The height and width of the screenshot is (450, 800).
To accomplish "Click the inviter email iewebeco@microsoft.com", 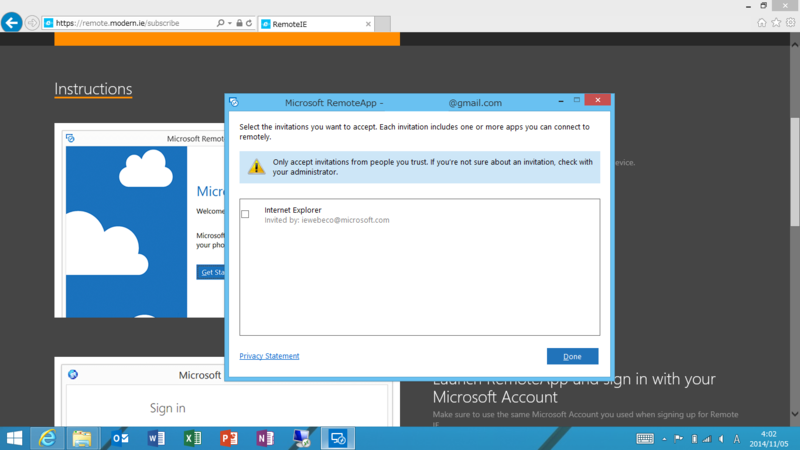I will pyautogui.click(x=345, y=220).
